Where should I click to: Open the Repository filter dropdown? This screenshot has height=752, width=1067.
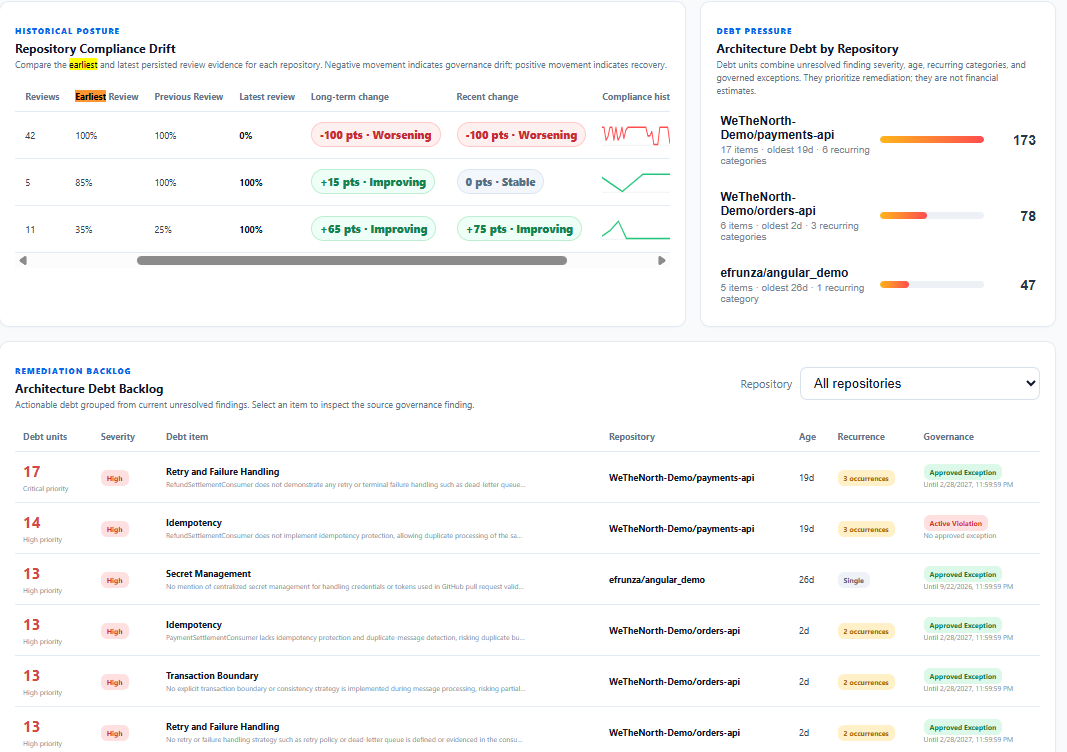(x=919, y=384)
